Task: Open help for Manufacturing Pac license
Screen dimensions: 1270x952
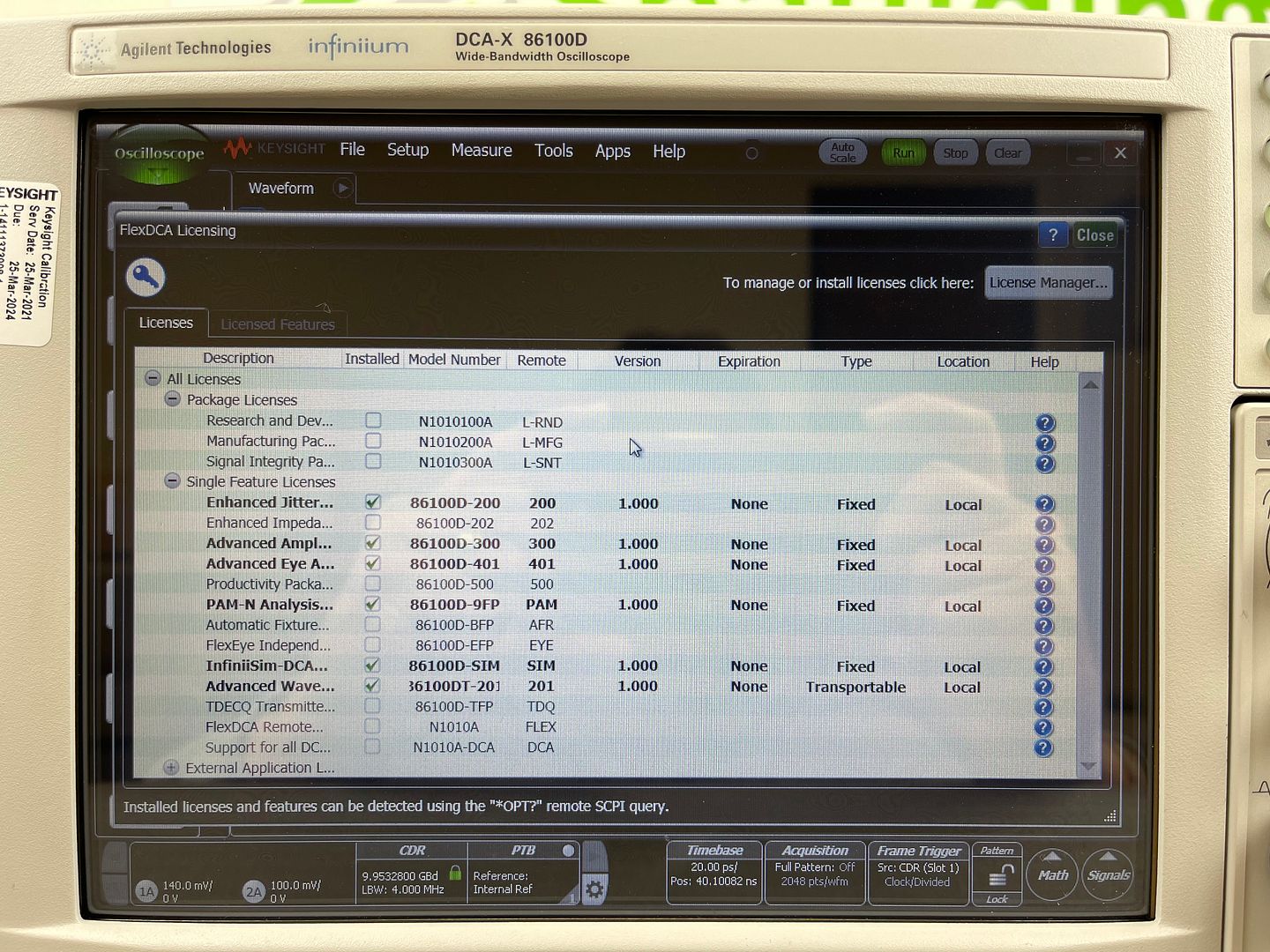Action: click(x=1045, y=443)
